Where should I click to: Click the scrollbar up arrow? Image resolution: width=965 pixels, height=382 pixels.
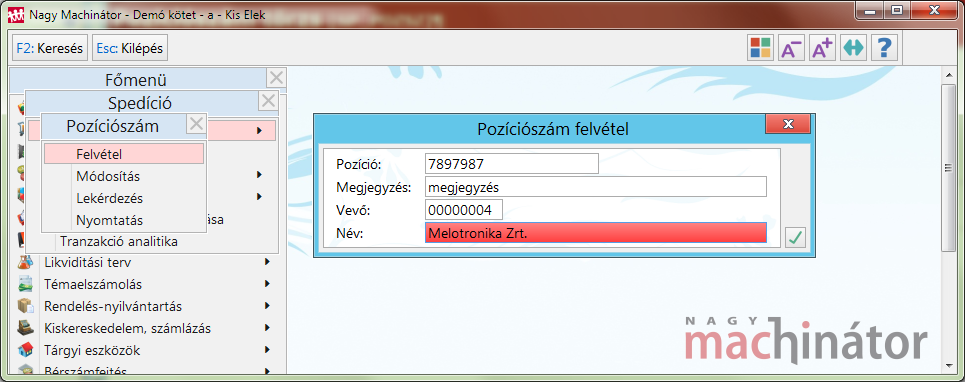click(x=949, y=76)
